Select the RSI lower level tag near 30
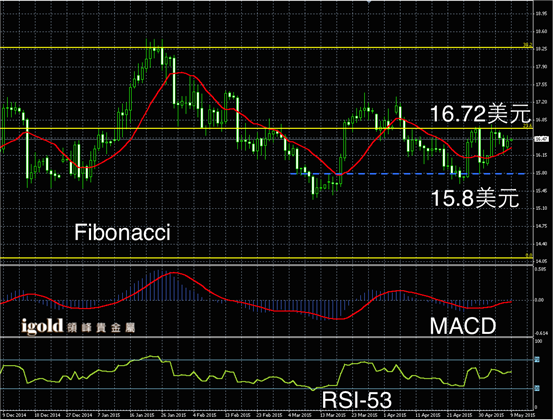This screenshot has width=553, height=420. click(x=537, y=389)
